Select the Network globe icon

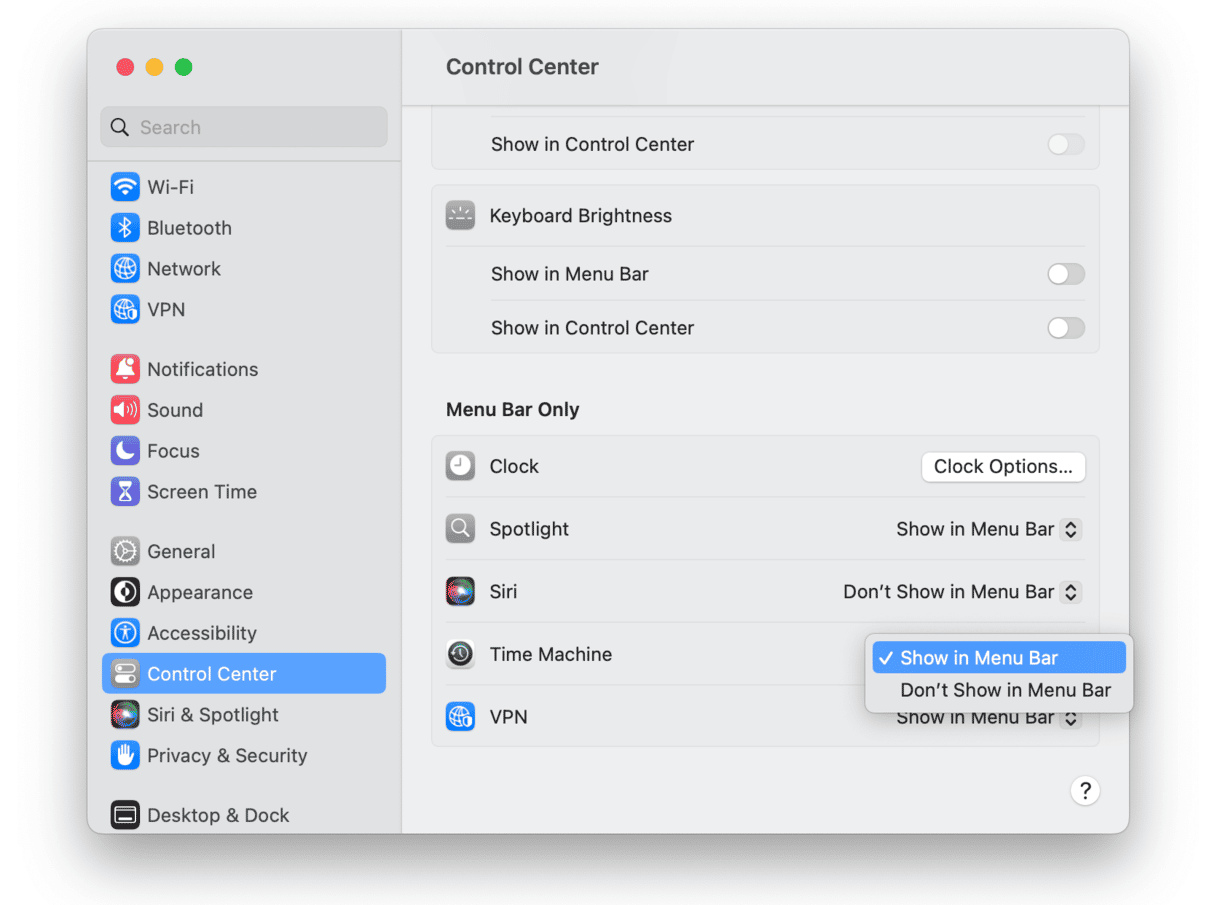(125, 269)
